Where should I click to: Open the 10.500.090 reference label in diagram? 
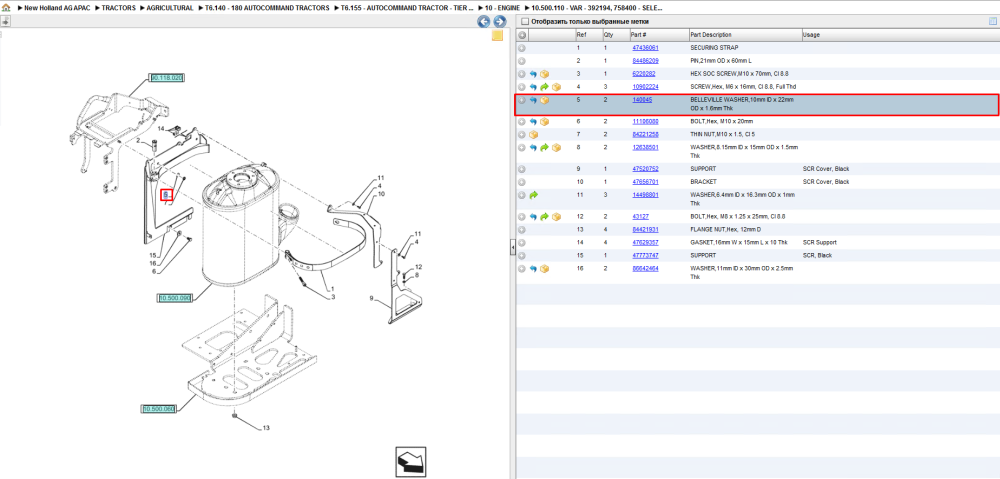pos(175,298)
